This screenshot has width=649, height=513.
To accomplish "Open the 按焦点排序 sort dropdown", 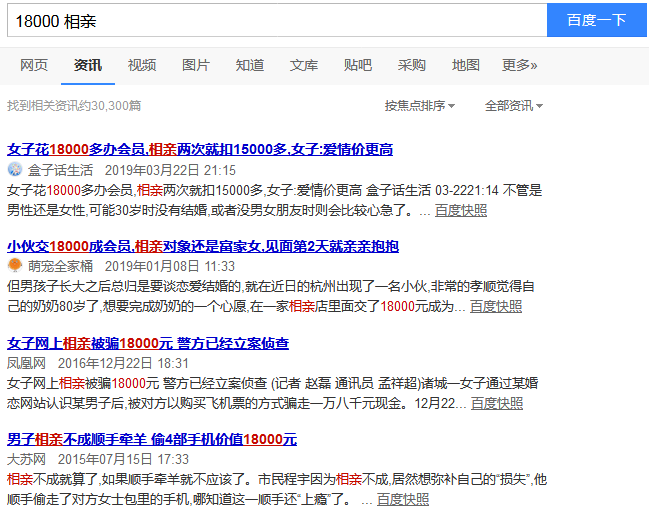I will pyautogui.click(x=420, y=106).
